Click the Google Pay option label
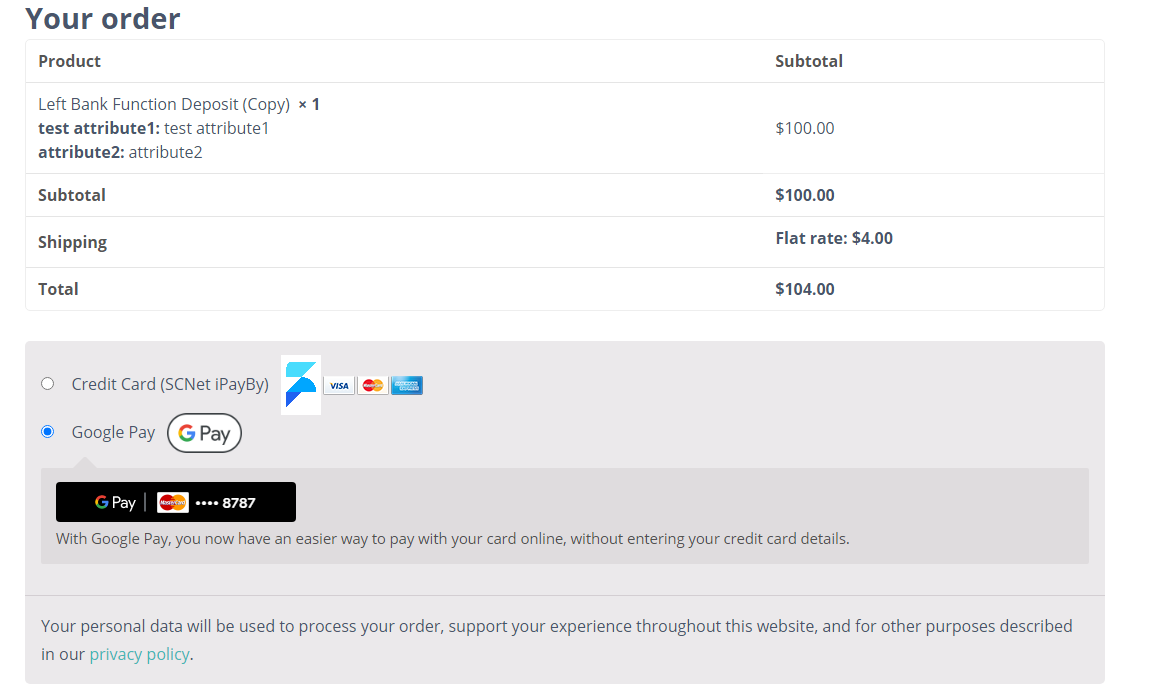This screenshot has height=699, width=1170. [x=113, y=432]
